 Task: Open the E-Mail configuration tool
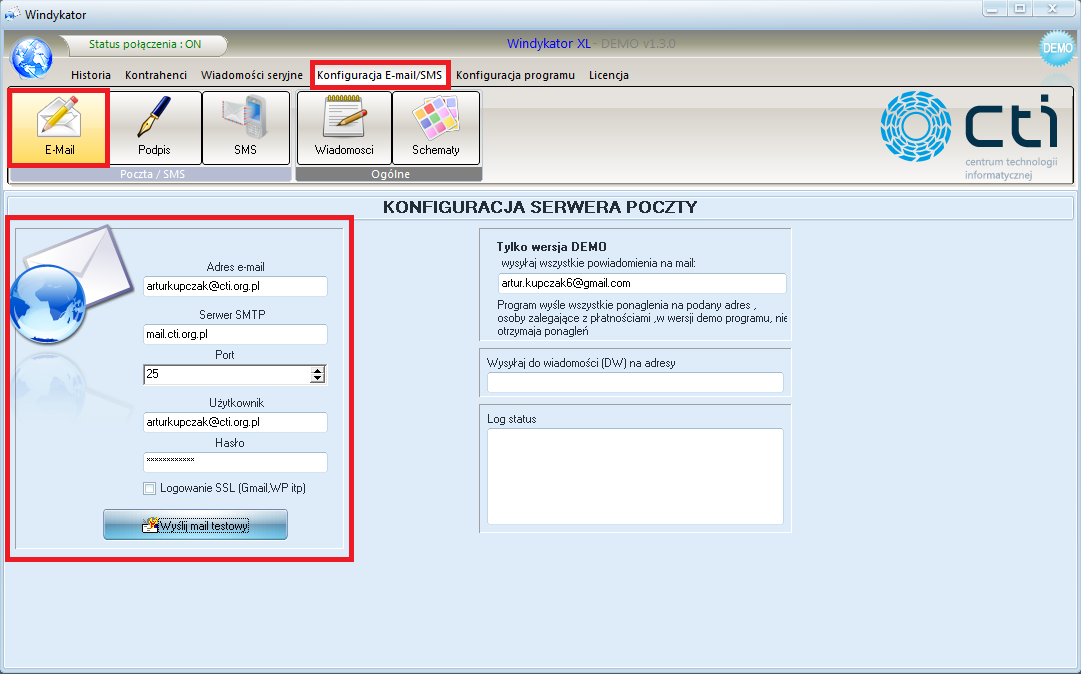[59, 128]
